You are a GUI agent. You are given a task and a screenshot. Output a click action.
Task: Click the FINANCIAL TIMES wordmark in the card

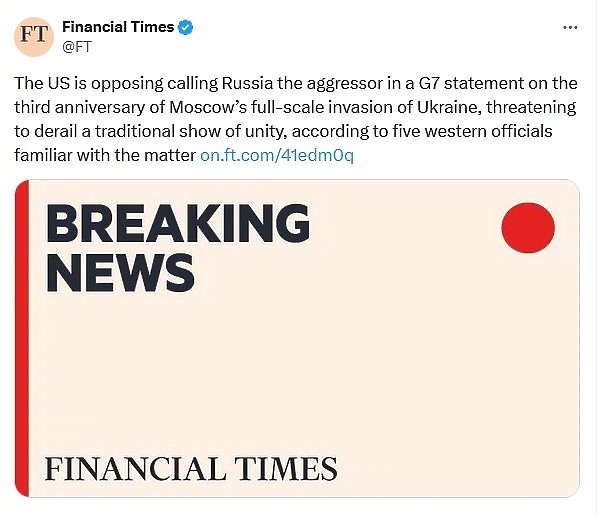pyautogui.click(x=191, y=468)
